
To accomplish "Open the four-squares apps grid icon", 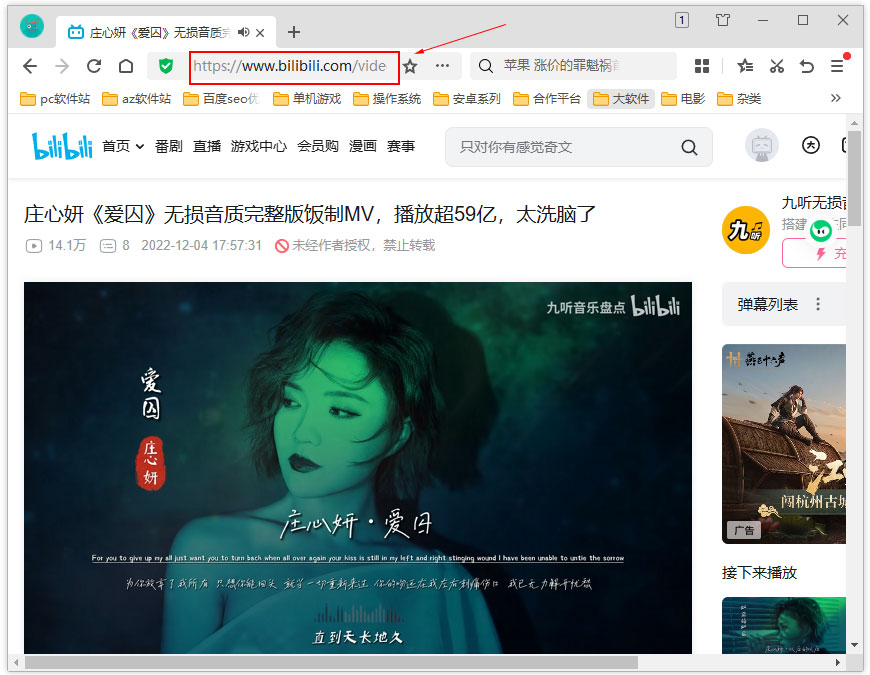I will (x=702, y=66).
